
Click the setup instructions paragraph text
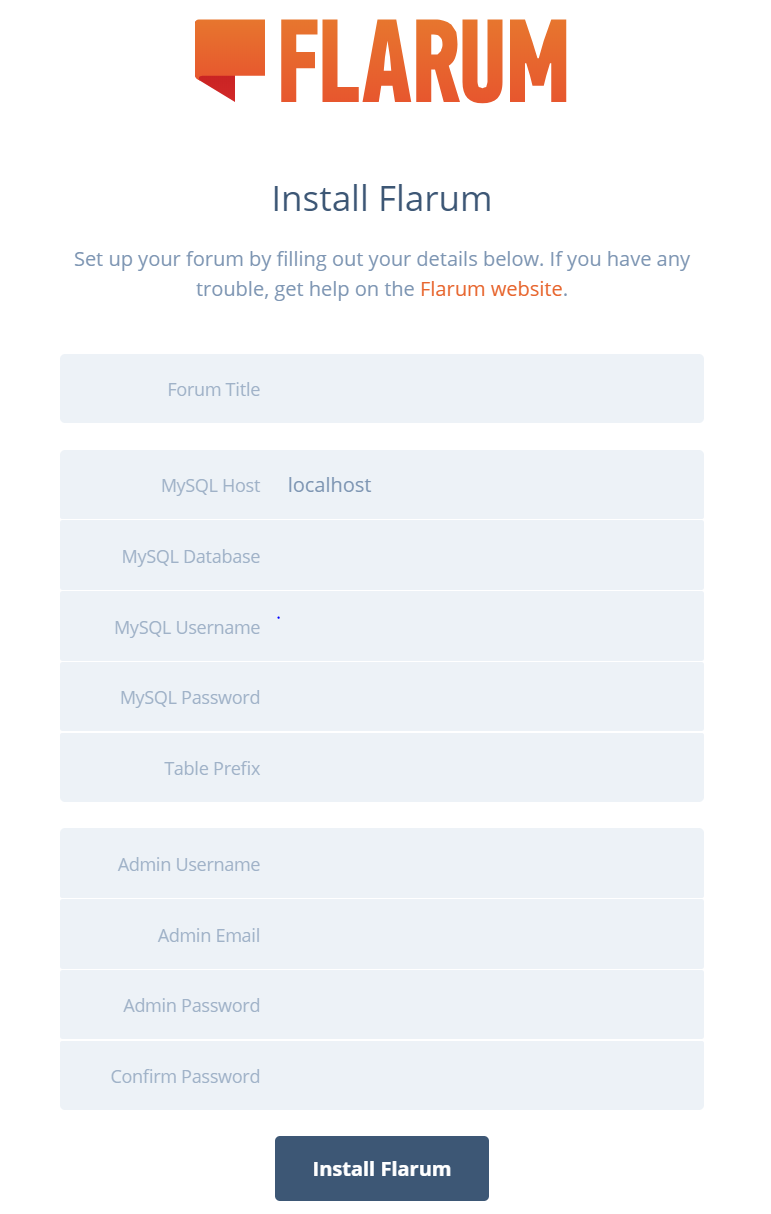point(382,260)
